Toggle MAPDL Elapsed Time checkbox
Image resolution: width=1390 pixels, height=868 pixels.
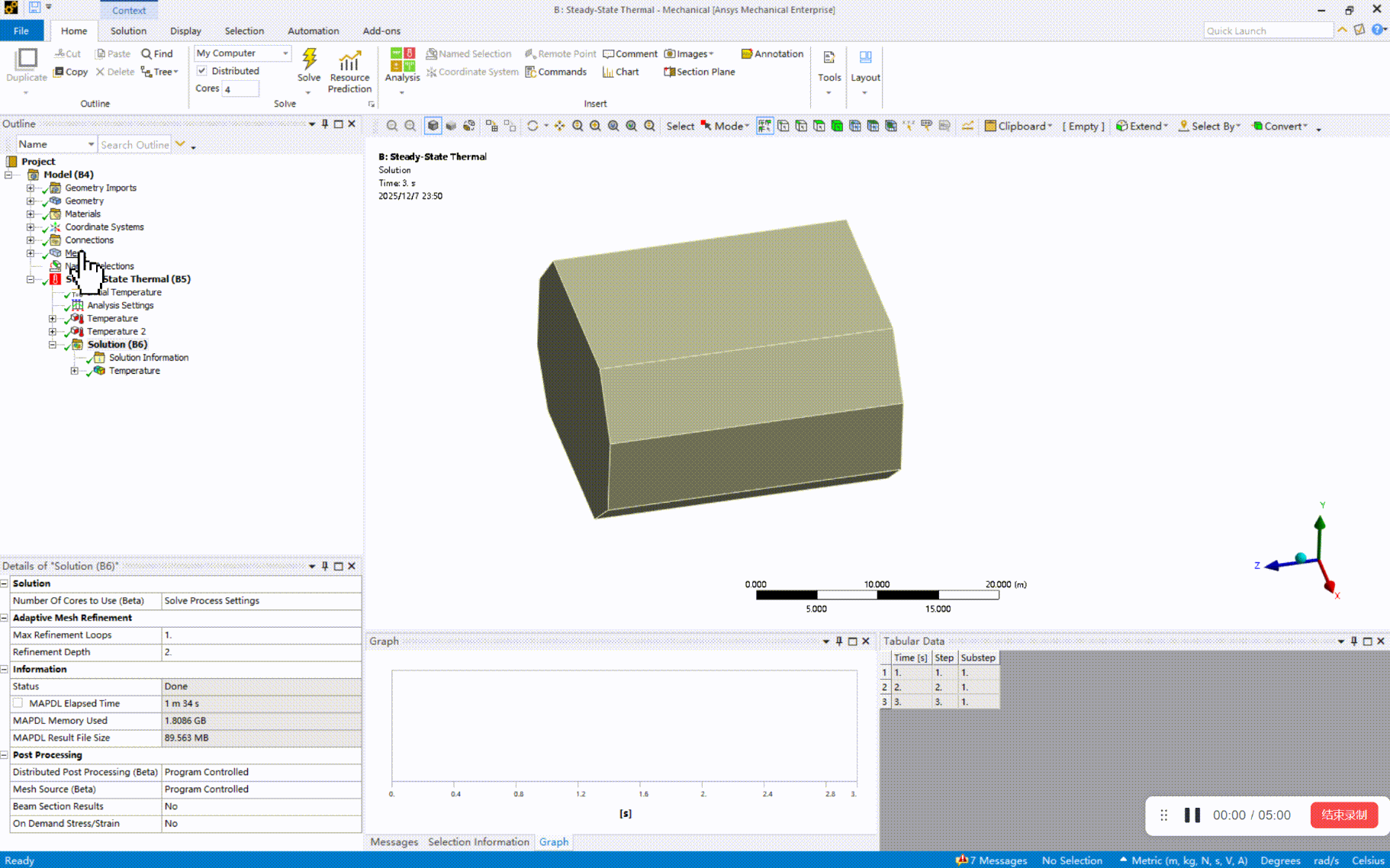click(18, 703)
